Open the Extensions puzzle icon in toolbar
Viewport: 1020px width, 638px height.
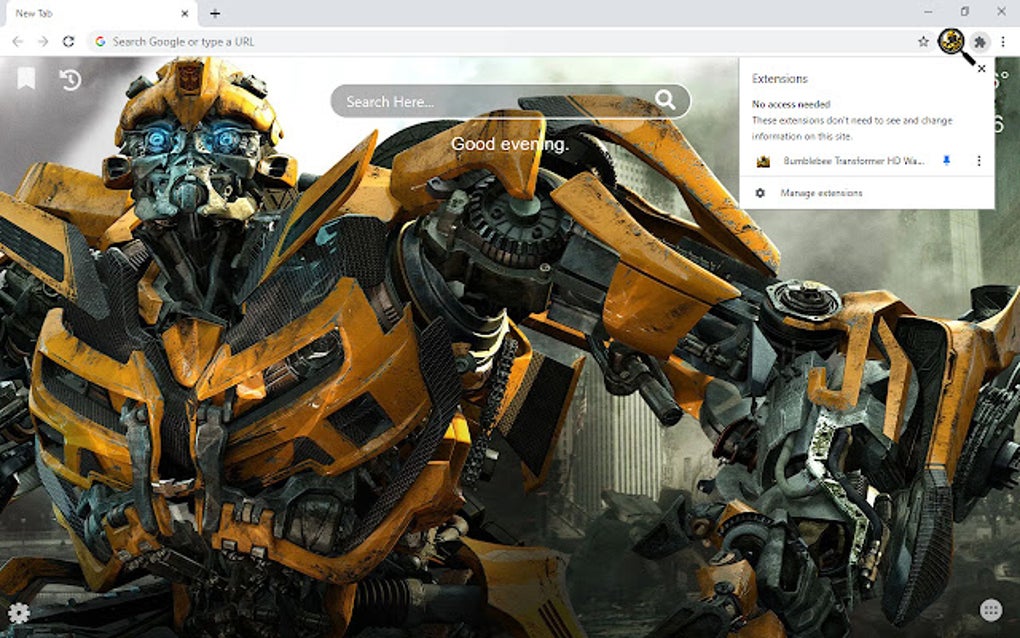tap(980, 42)
